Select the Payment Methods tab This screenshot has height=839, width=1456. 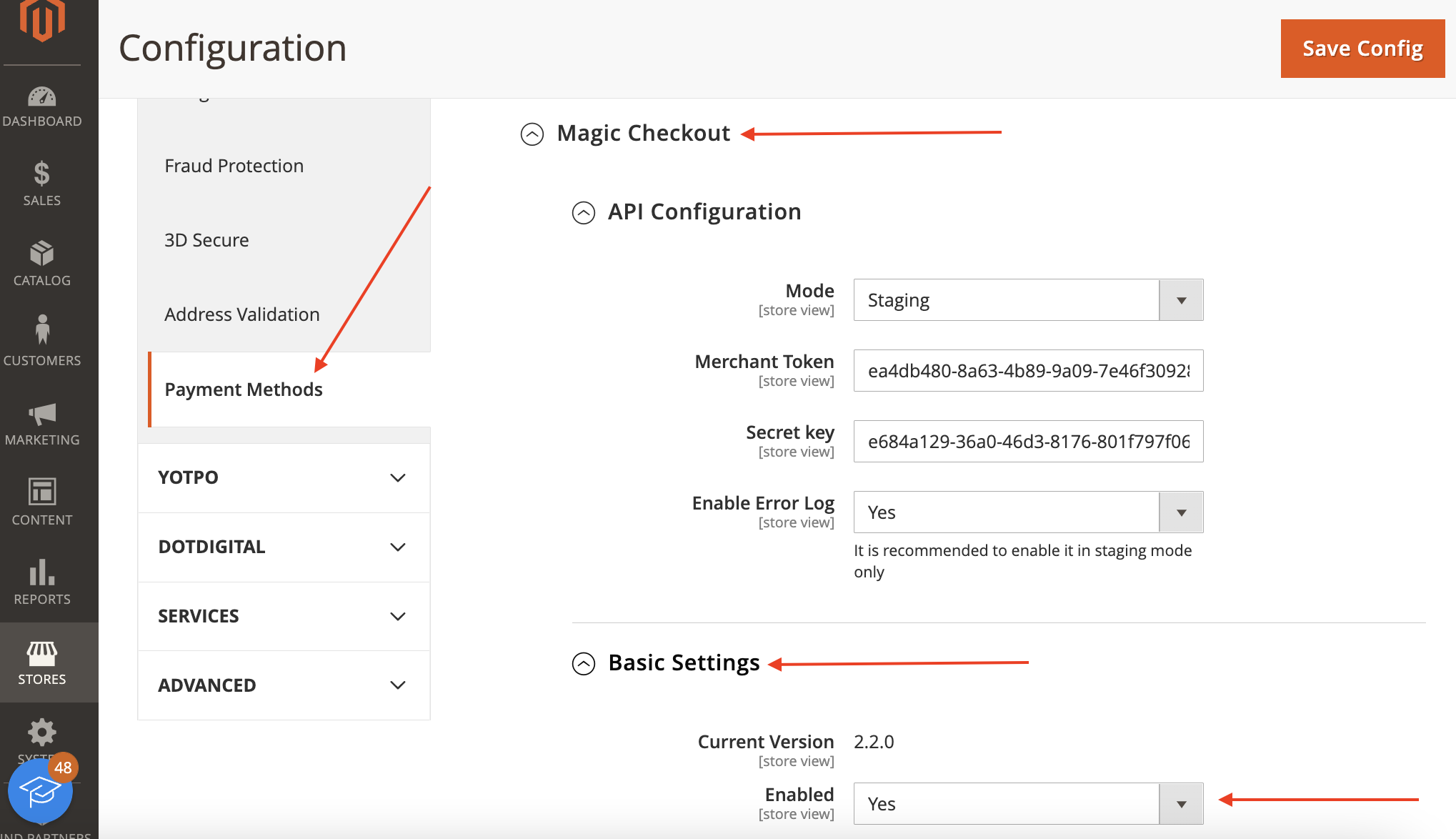click(x=244, y=389)
